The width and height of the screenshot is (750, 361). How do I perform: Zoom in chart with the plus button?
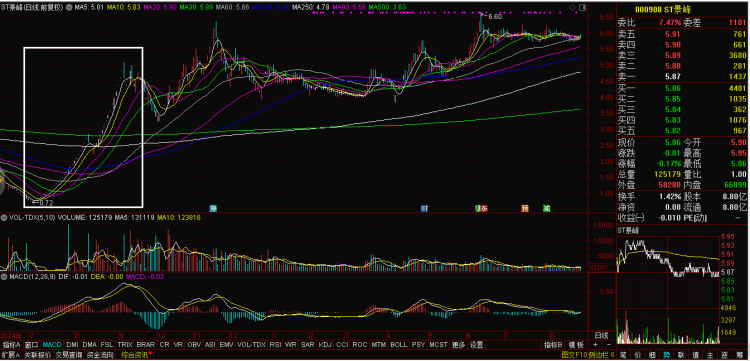[x=595, y=344]
